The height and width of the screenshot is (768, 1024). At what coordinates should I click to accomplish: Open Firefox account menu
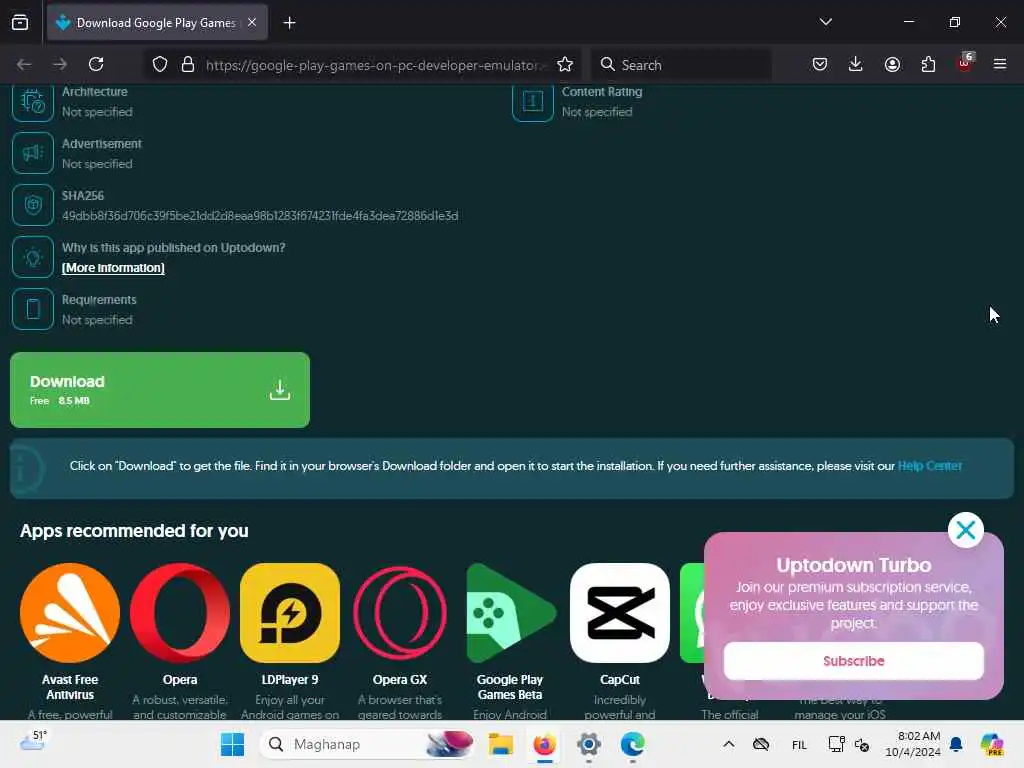pos(892,64)
